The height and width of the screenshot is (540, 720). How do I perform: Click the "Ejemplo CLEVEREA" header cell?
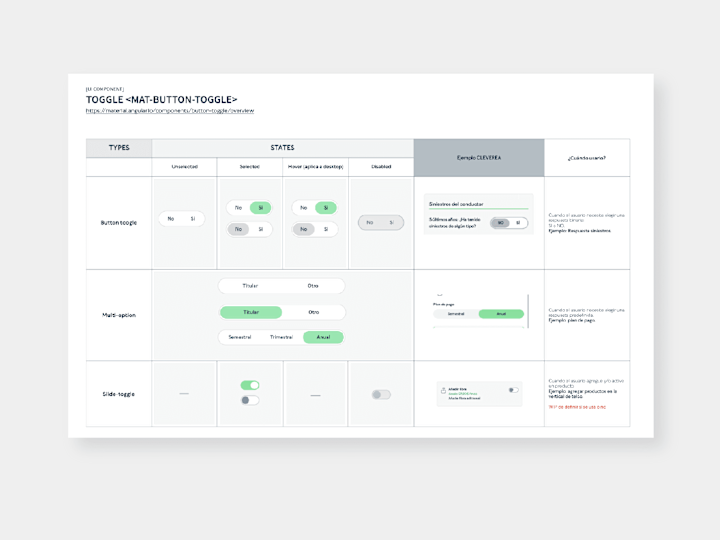pyautogui.click(x=479, y=158)
